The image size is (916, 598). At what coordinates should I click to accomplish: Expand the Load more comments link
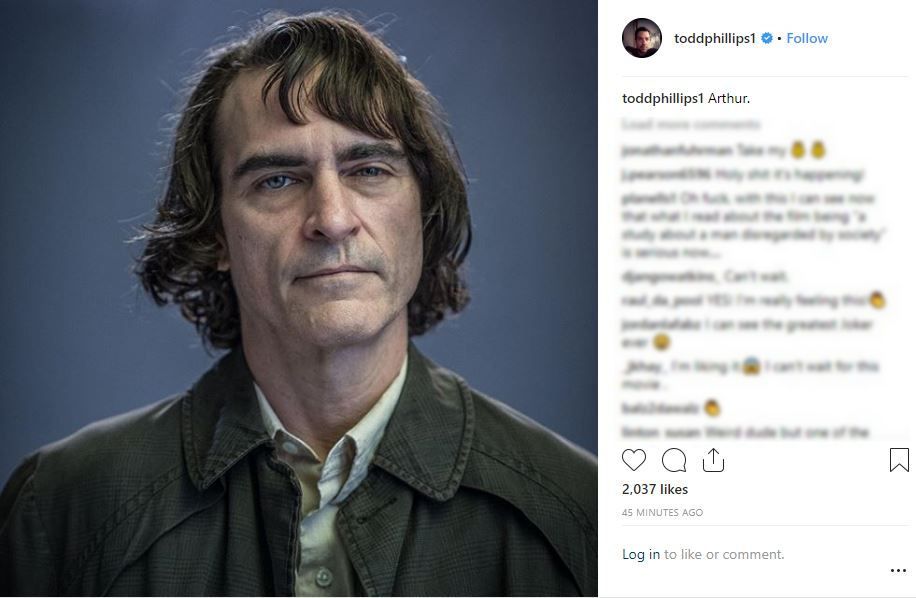[691, 124]
